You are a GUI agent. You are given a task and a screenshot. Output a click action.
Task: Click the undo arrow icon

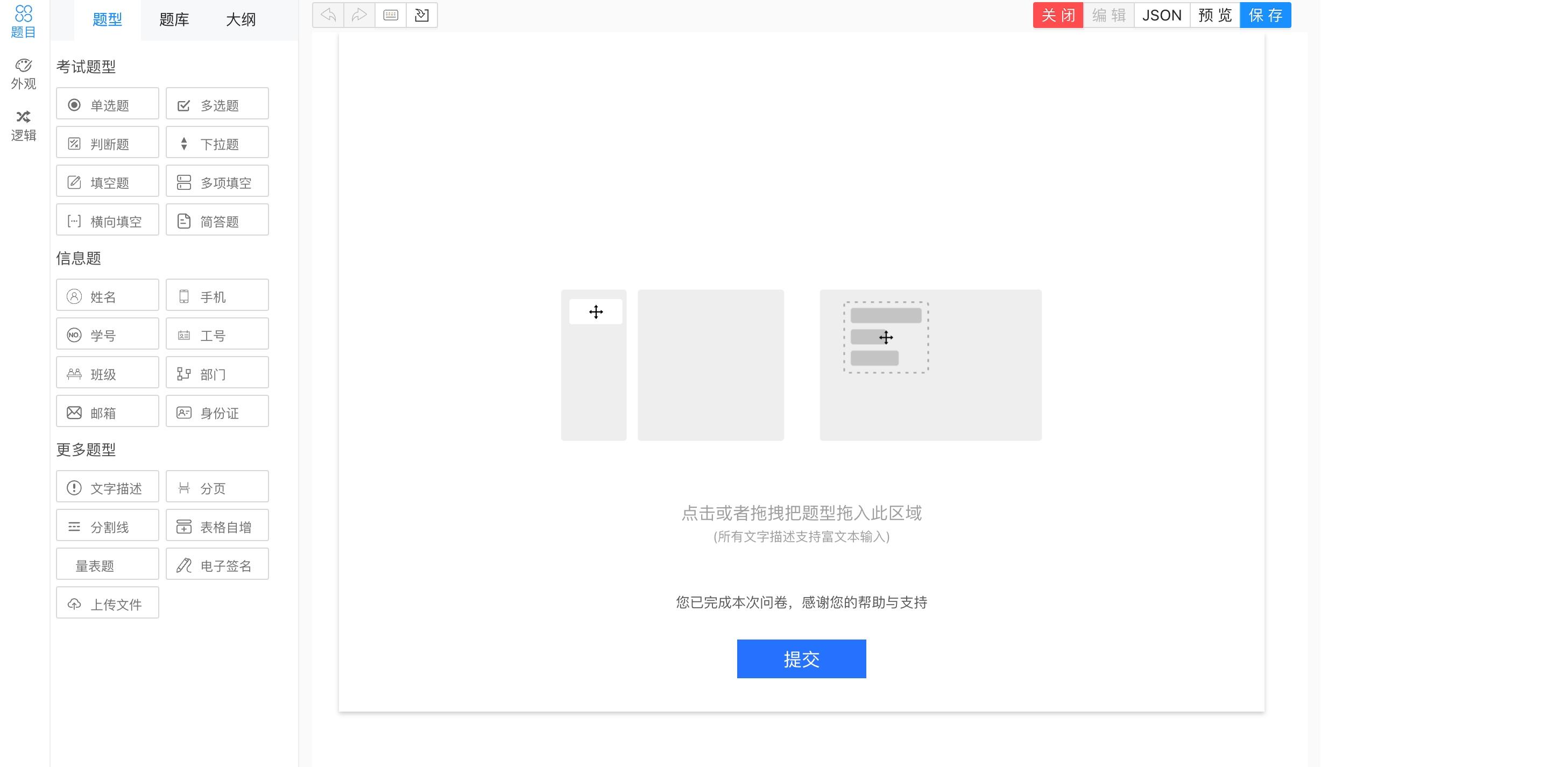(328, 15)
